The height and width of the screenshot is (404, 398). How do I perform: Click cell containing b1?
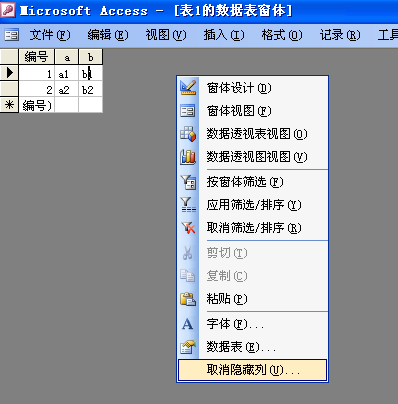91,73
